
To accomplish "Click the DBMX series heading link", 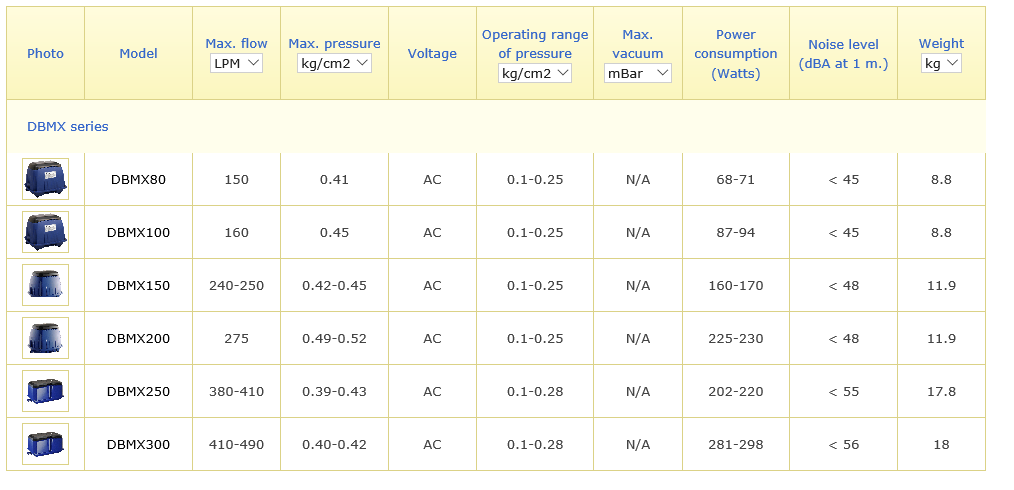I will pyautogui.click(x=68, y=127).
